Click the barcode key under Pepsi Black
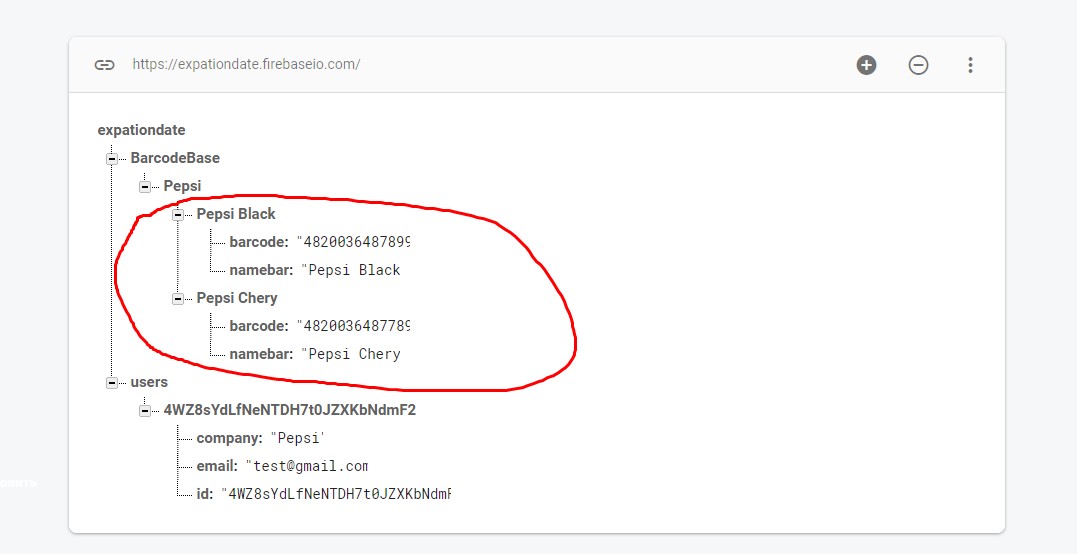The image size is (1077, 554). pos(259,242)
